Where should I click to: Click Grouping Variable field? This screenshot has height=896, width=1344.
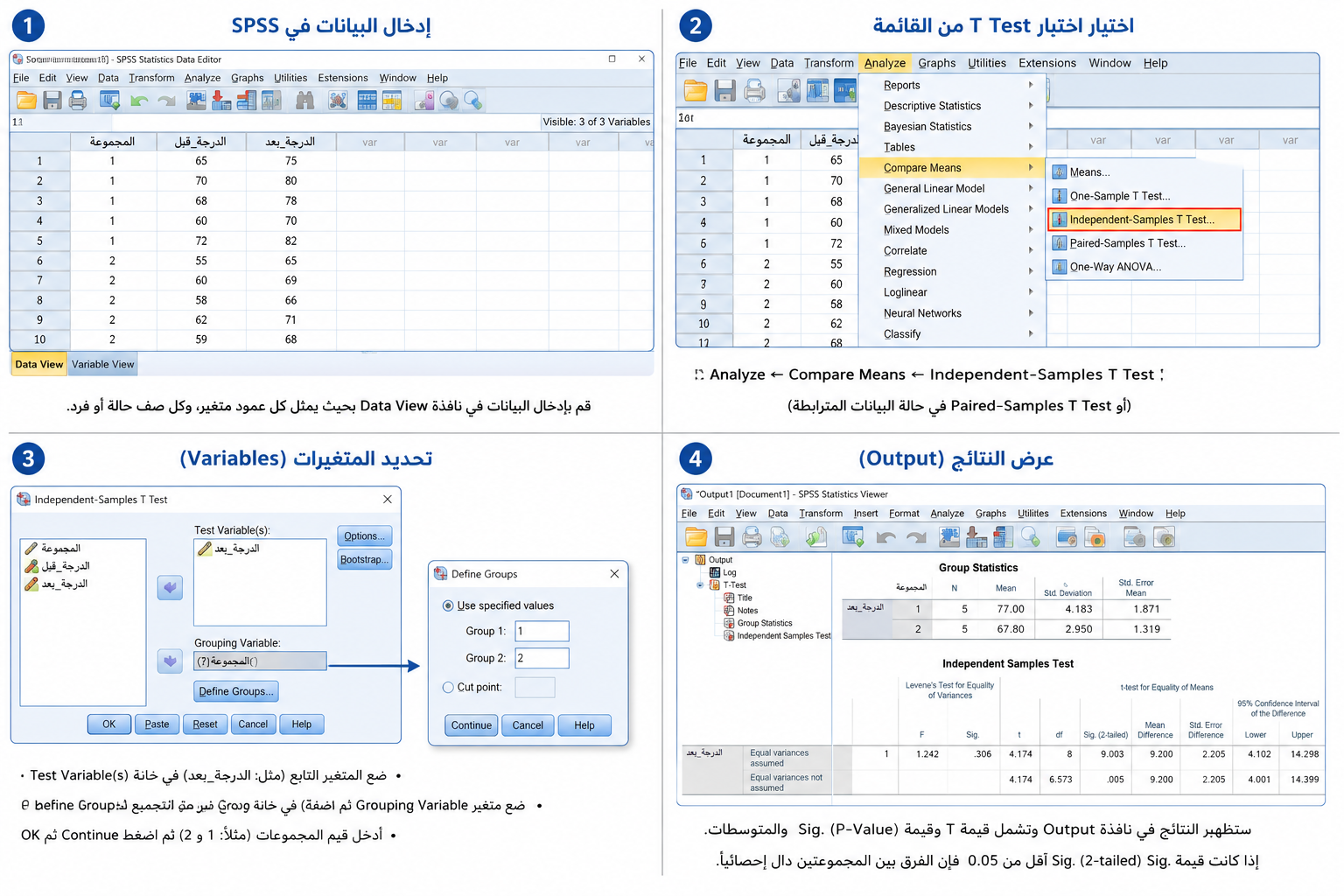[260, 661]
